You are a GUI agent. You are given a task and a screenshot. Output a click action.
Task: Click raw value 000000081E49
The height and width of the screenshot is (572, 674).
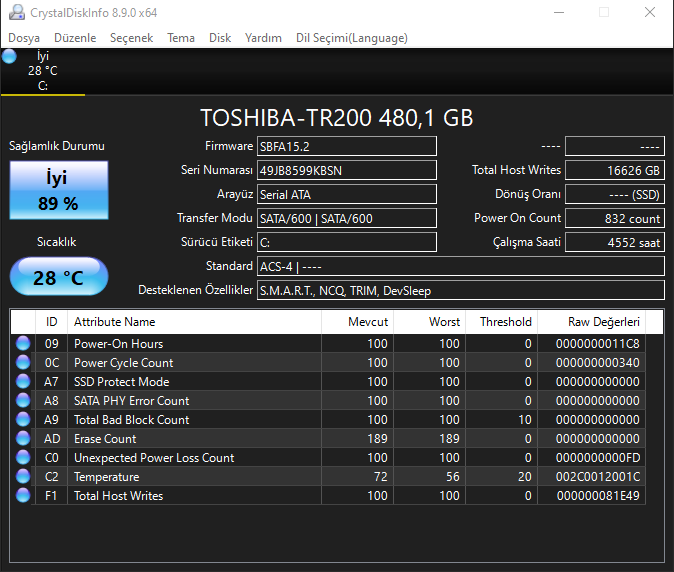(598, 496)
